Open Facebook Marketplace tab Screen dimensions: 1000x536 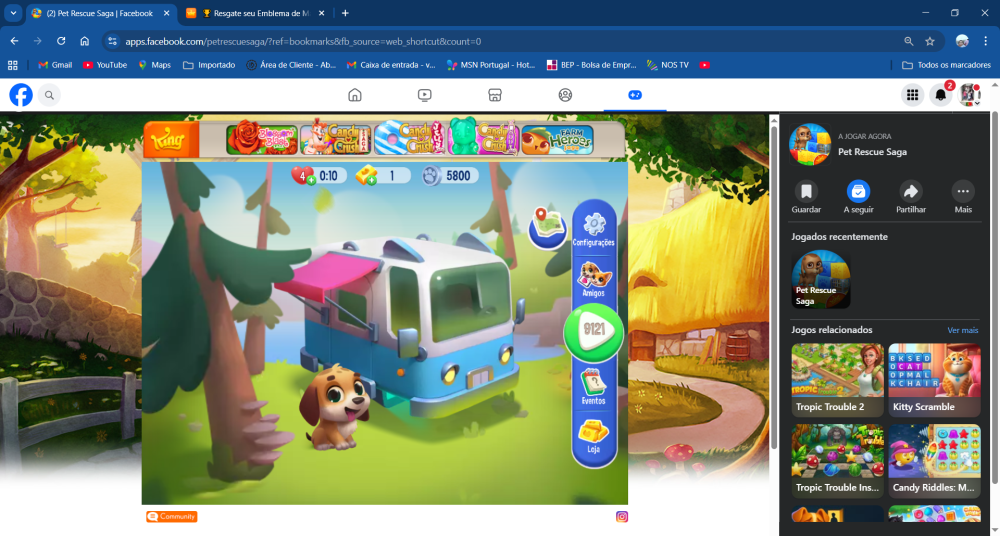coord(495,95)
